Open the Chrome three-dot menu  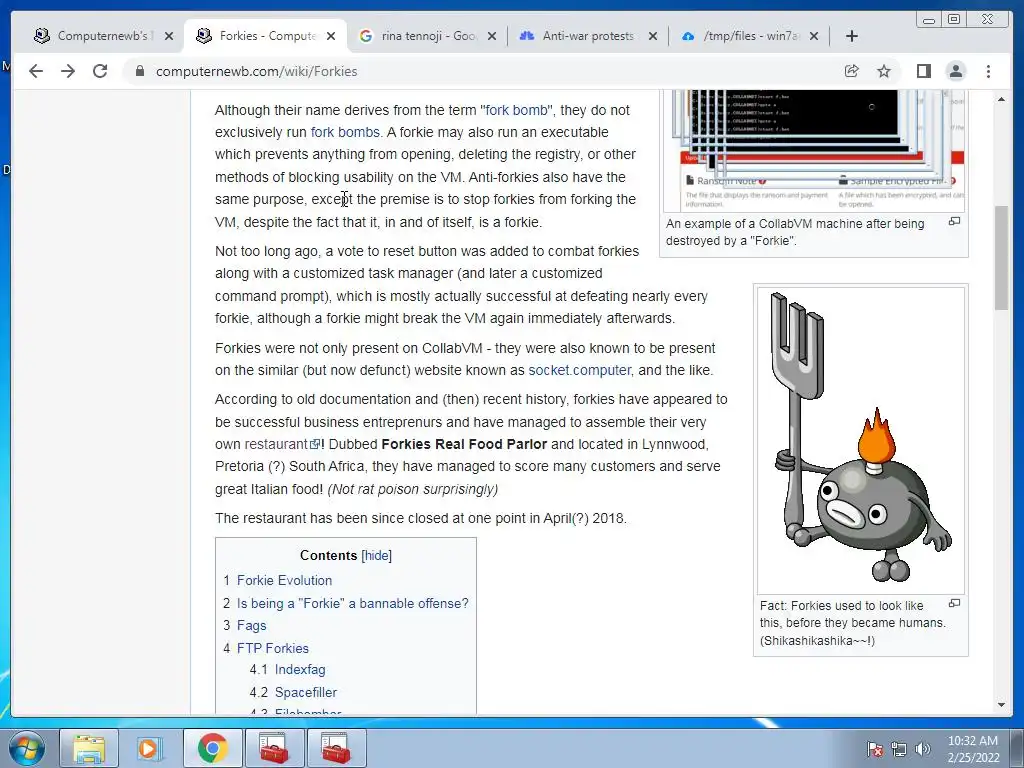click(x=989, y=71)
